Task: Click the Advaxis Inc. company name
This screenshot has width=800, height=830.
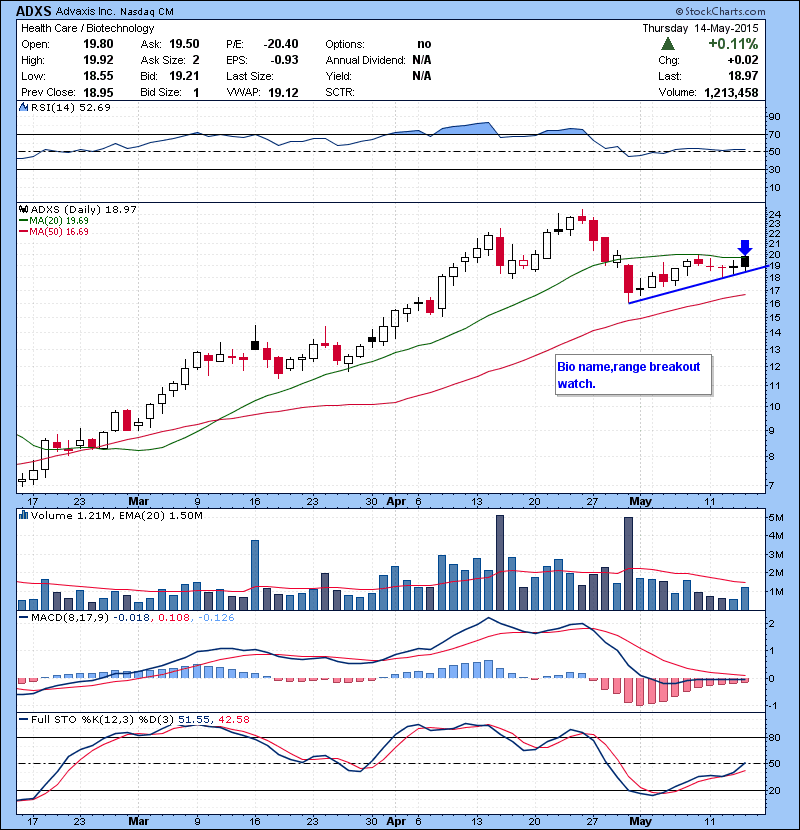Action: click(x=86, y=11)
